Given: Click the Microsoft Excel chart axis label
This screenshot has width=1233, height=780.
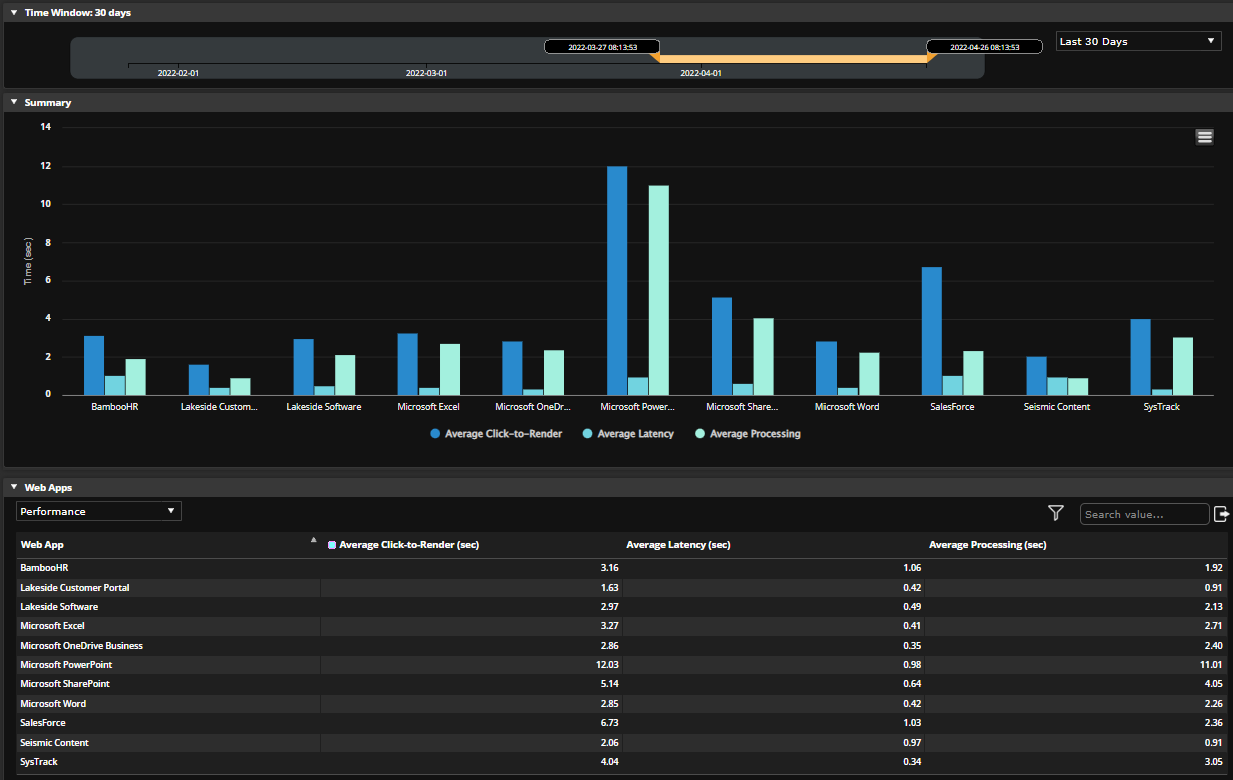Looking at the screenshot, I should point(428,407).
